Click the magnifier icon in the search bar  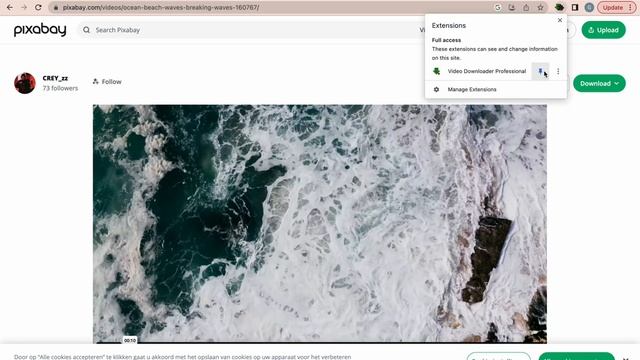click(87, 30)
